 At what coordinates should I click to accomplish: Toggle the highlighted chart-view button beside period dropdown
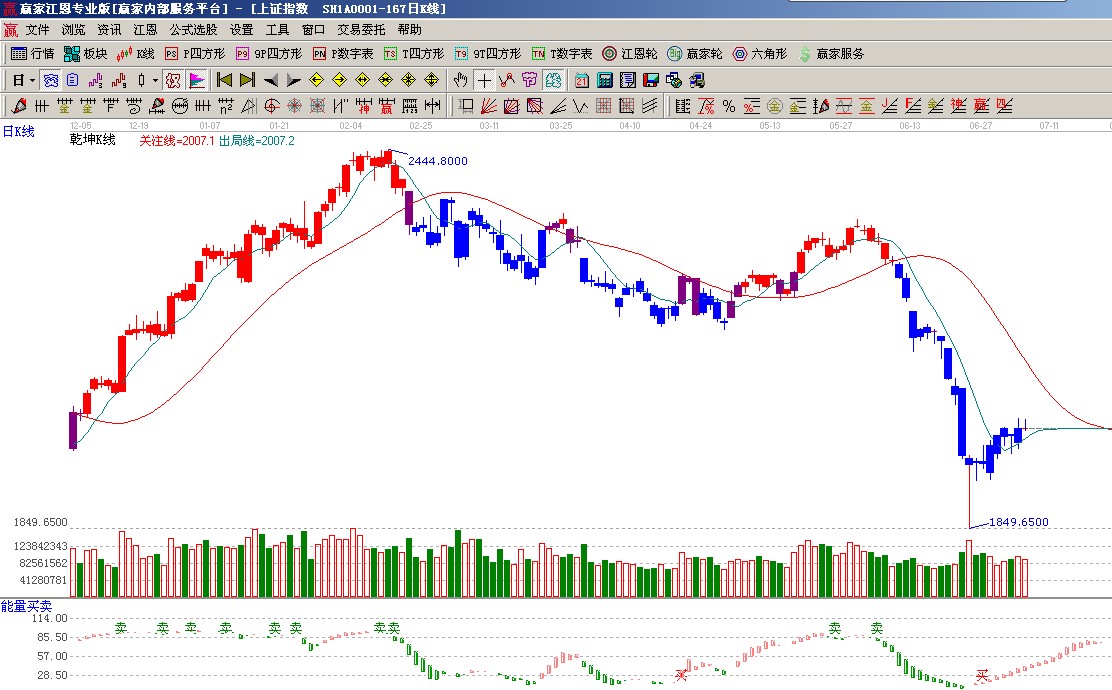tap(50, 80)
